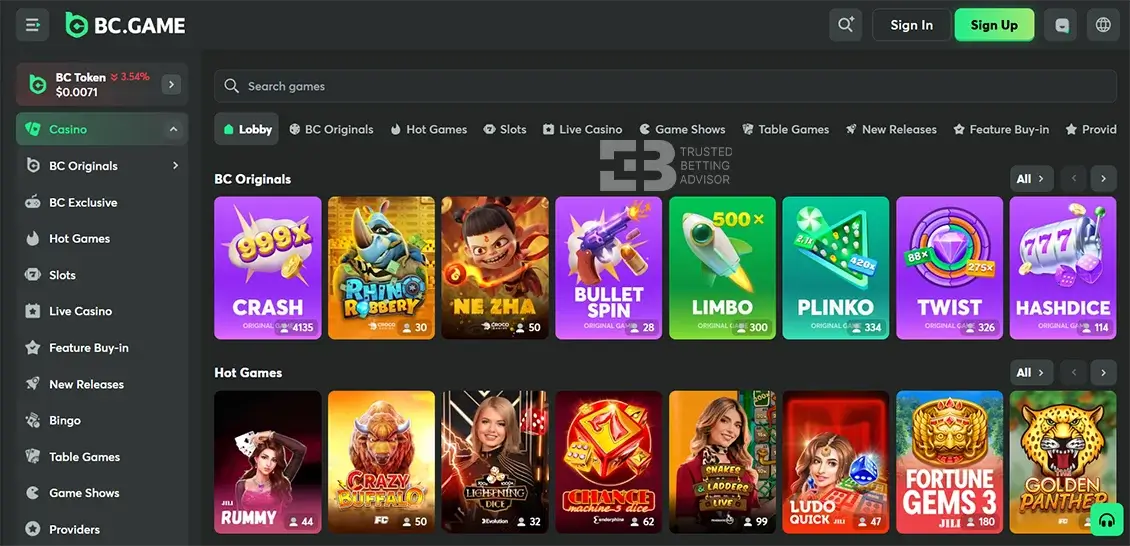Open the search icon in header
The image size is (1130, 546).
[845, 25]
